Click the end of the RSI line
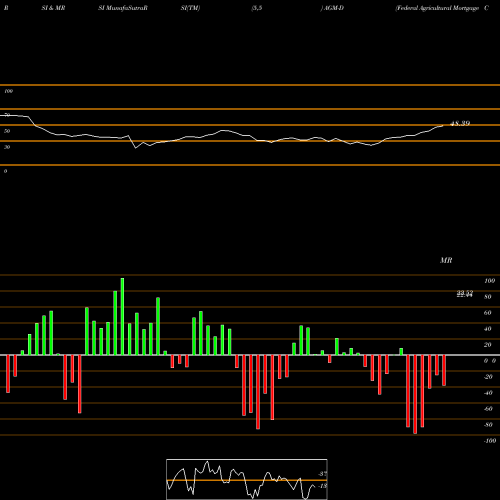This screenshot has width=500, height=500. click(444, 125)
